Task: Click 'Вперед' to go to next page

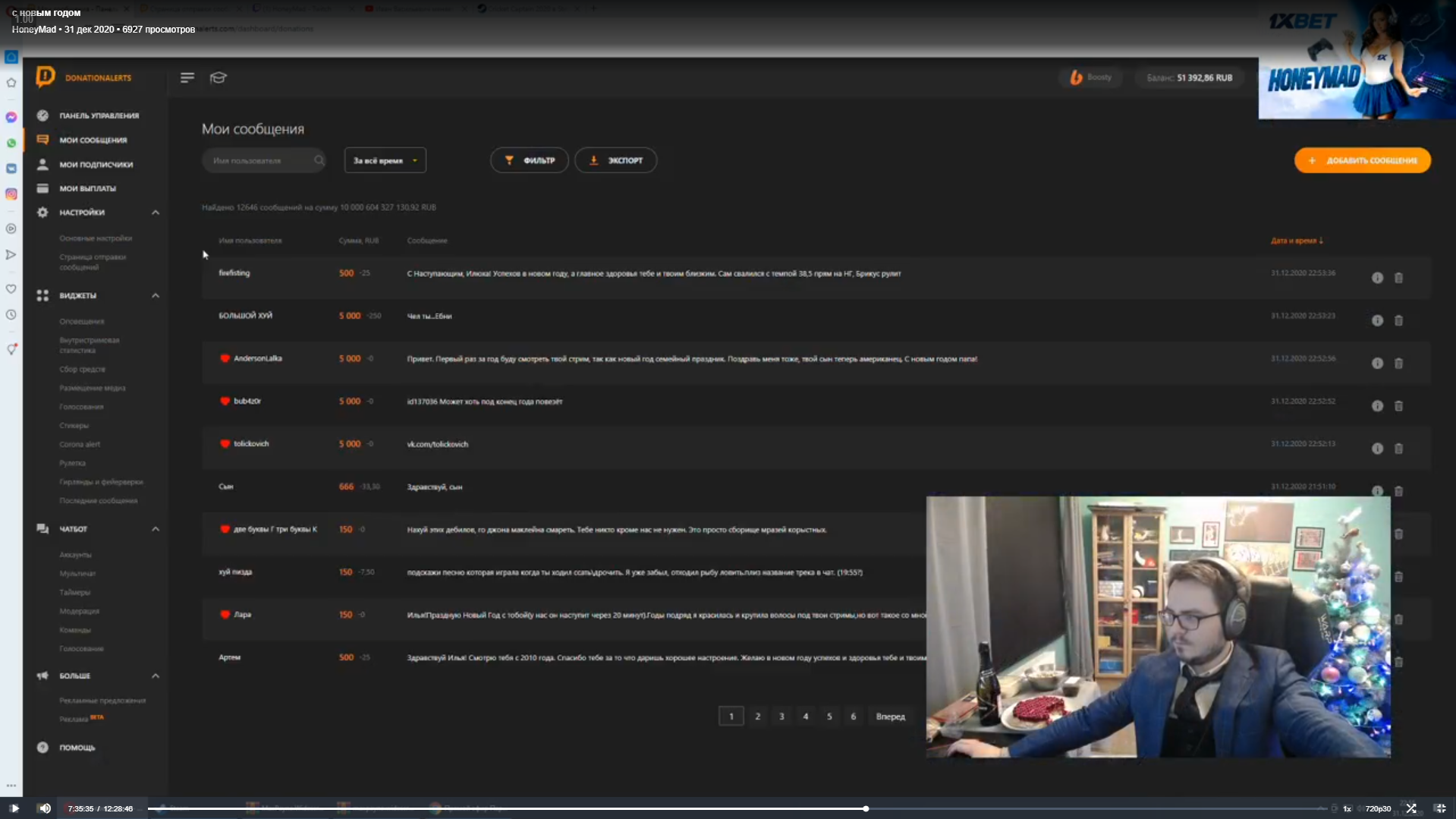Action: coord(890,716)
